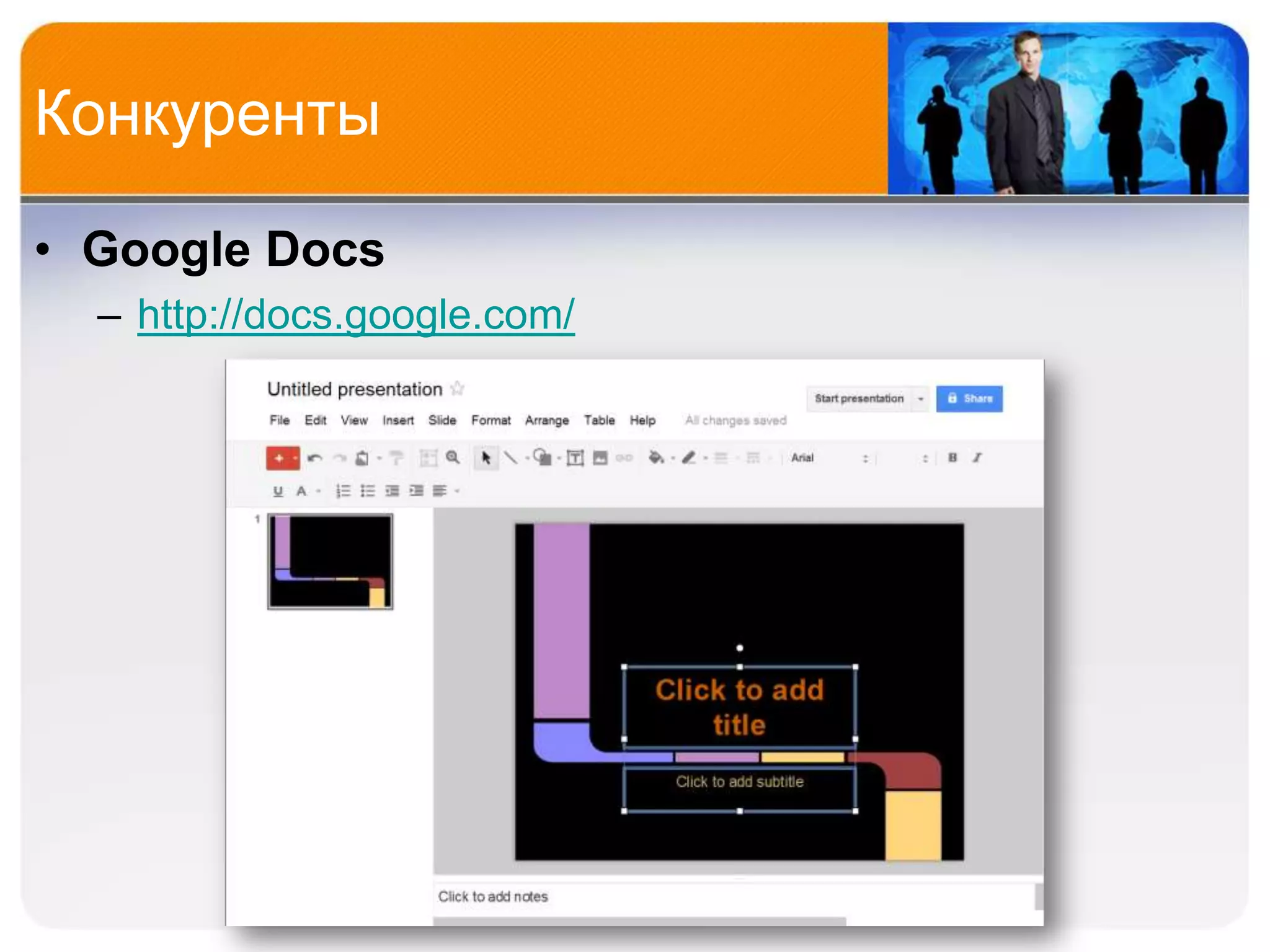1270x952 pixels.
Task: Click the Bulleted list icon
Action: coord(368,491)
